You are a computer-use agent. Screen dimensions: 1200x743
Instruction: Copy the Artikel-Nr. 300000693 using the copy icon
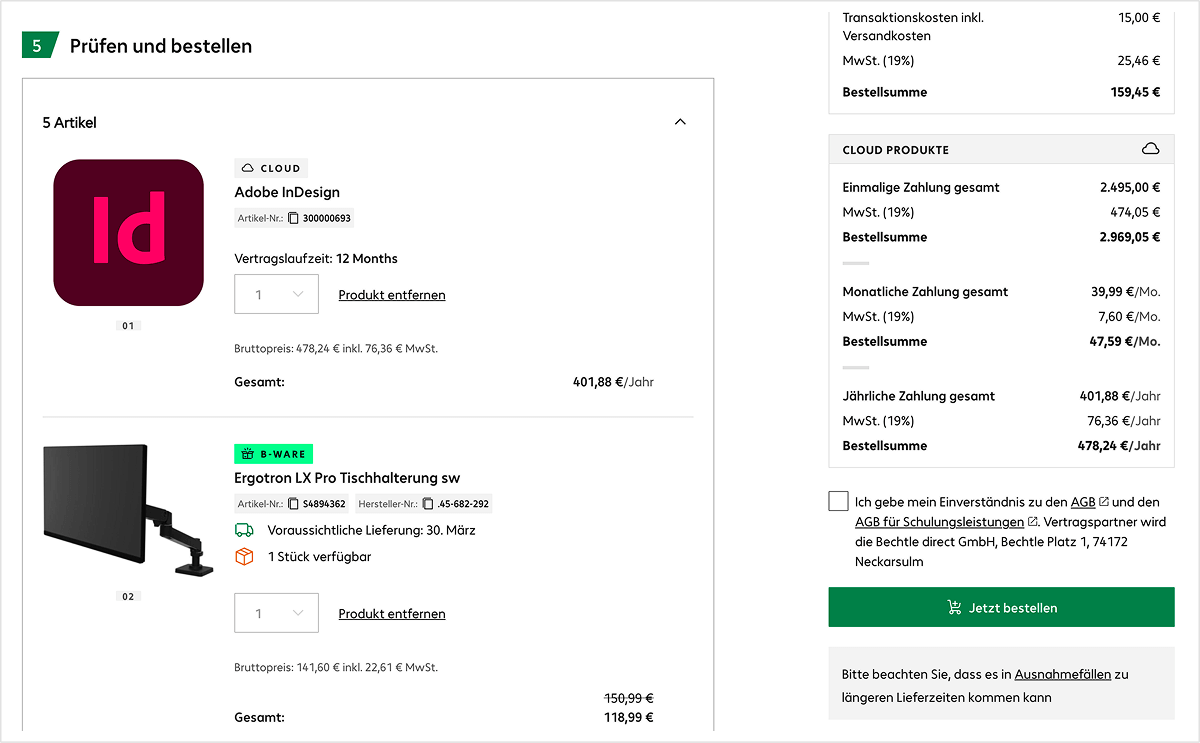pos(293,218)
